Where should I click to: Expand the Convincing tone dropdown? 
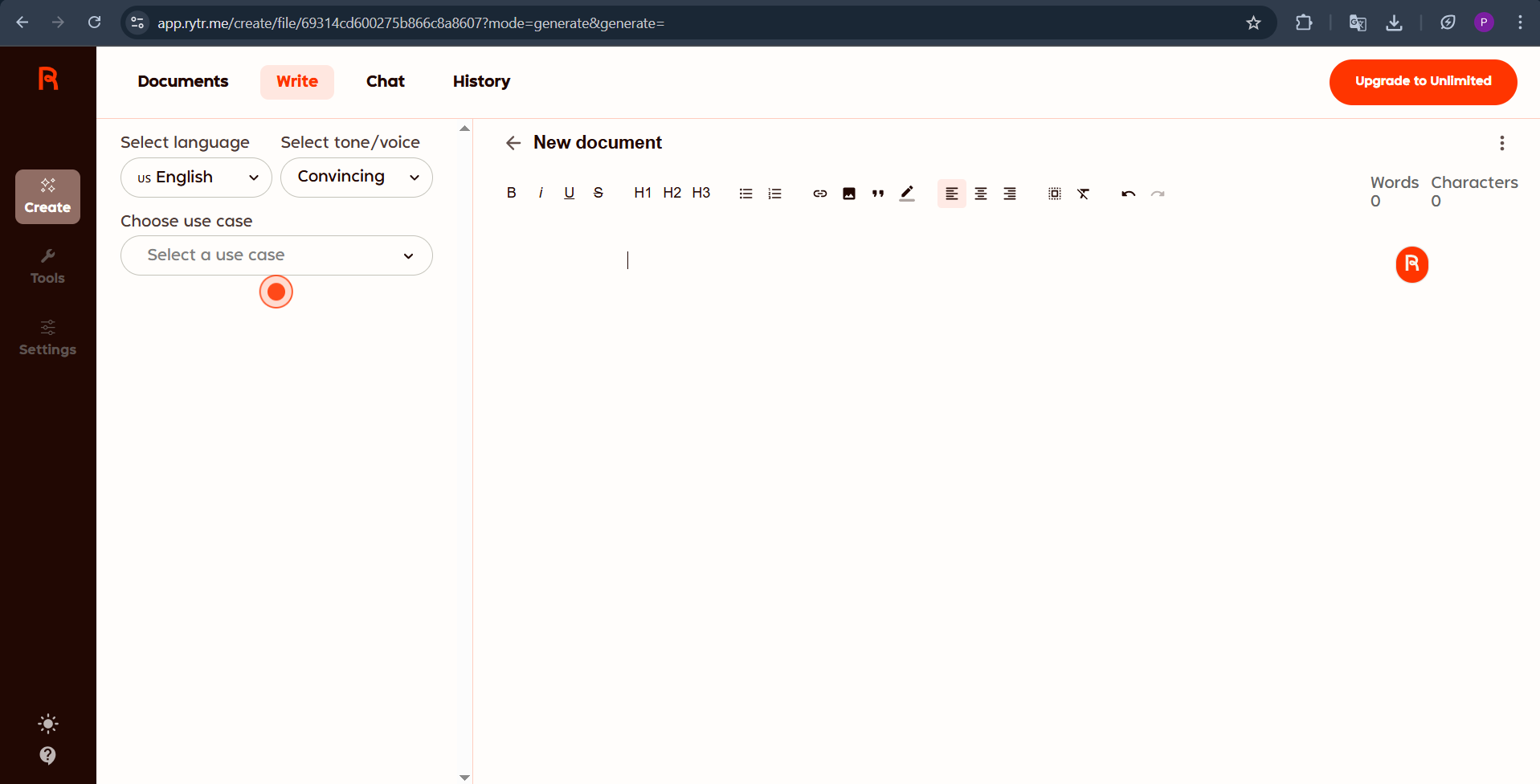pyautogui.click(x=356, y=178)
